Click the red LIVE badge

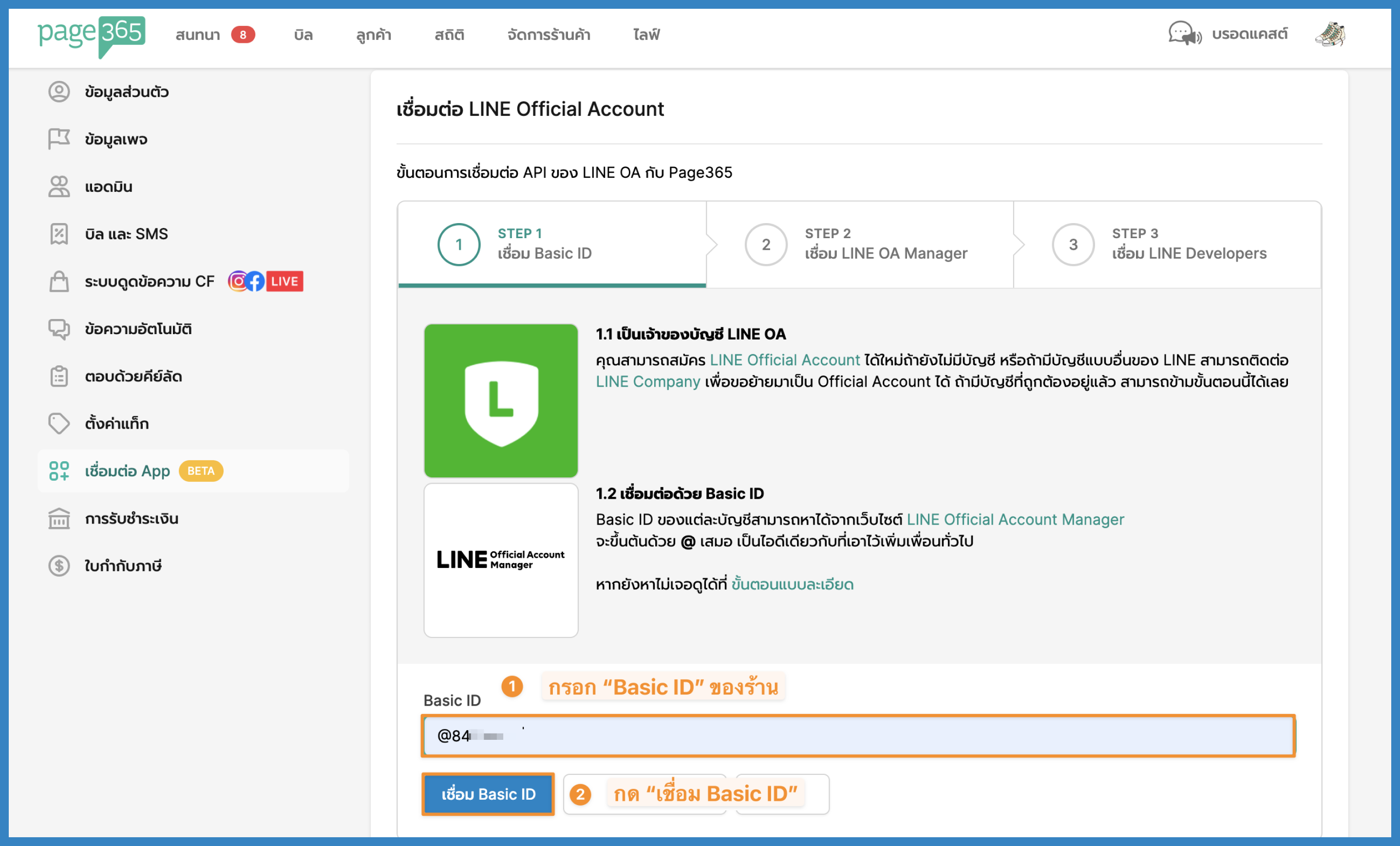(284, 281)
